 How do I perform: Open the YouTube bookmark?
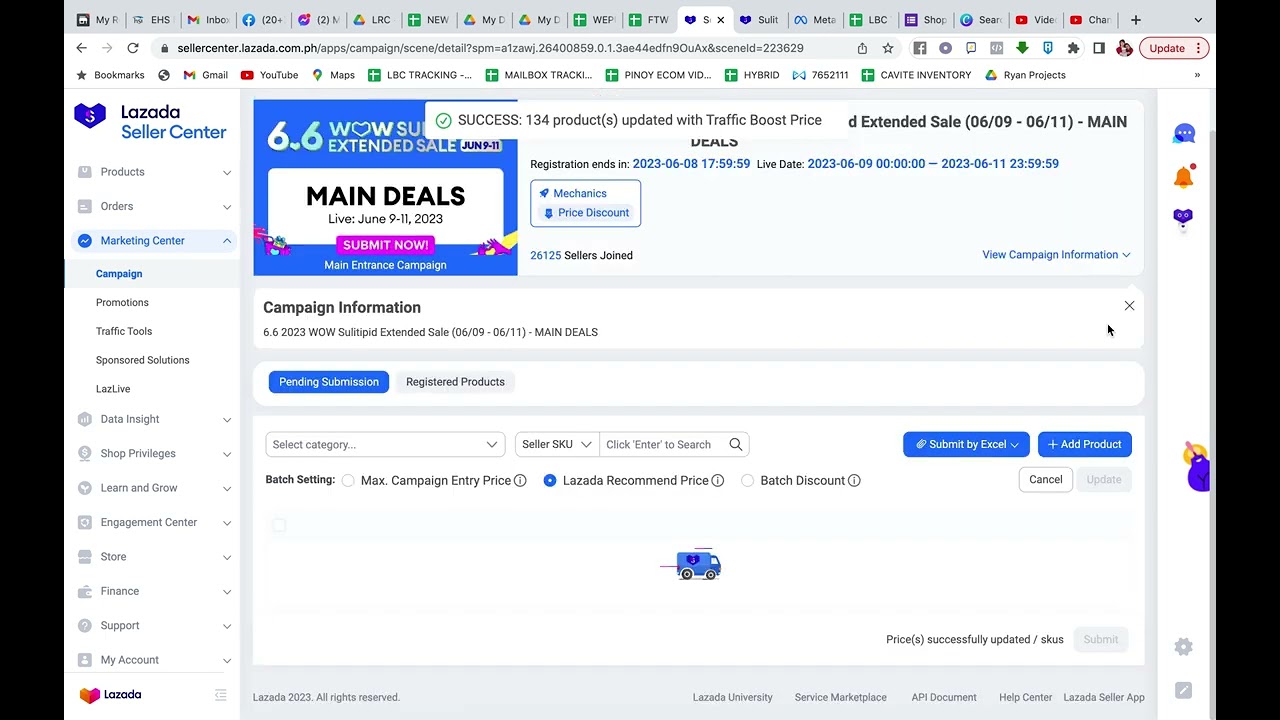point(269,75)
